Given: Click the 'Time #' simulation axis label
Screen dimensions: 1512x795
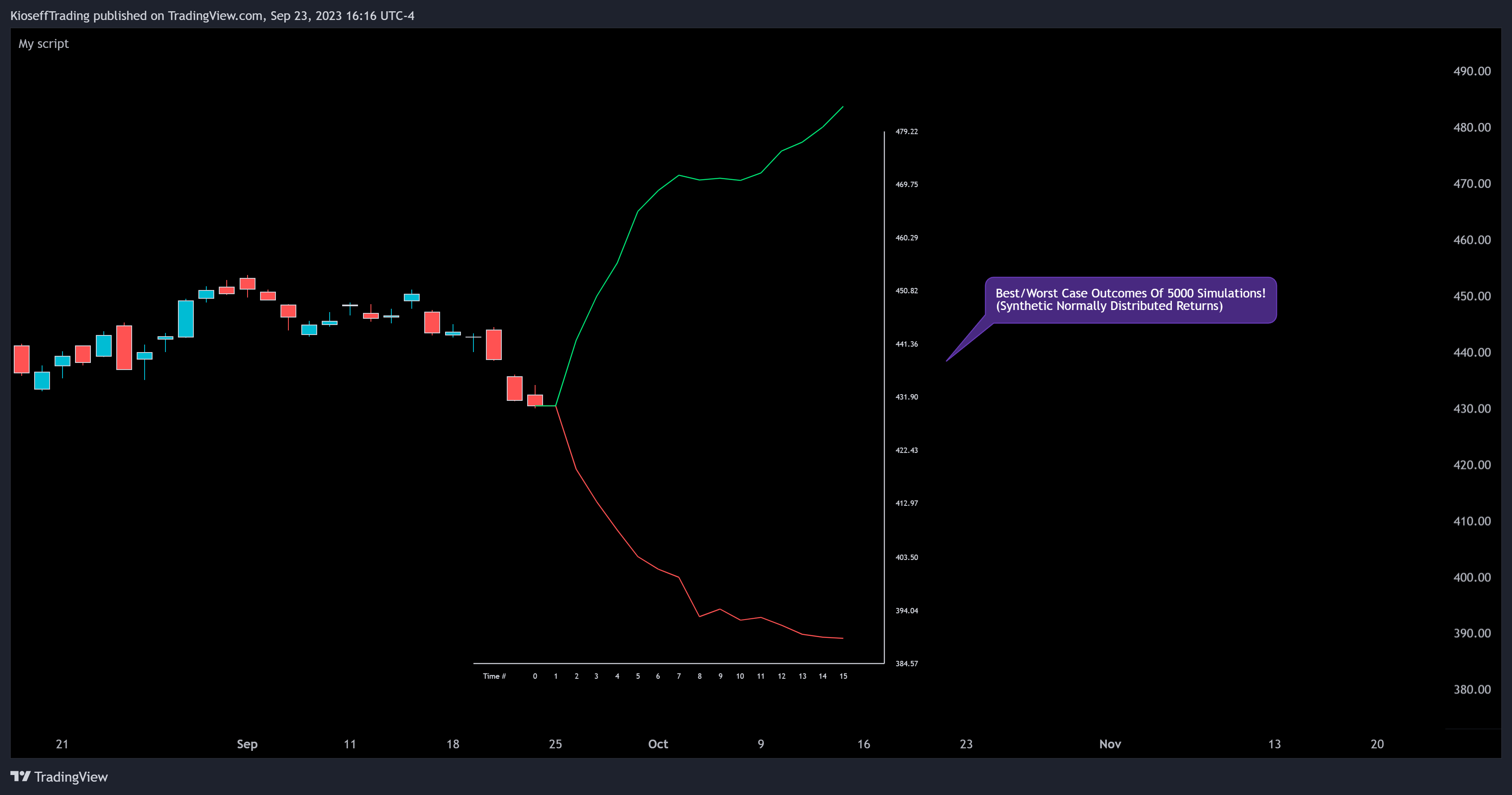Looking at the screenshot, I should (x=494, y=677).
